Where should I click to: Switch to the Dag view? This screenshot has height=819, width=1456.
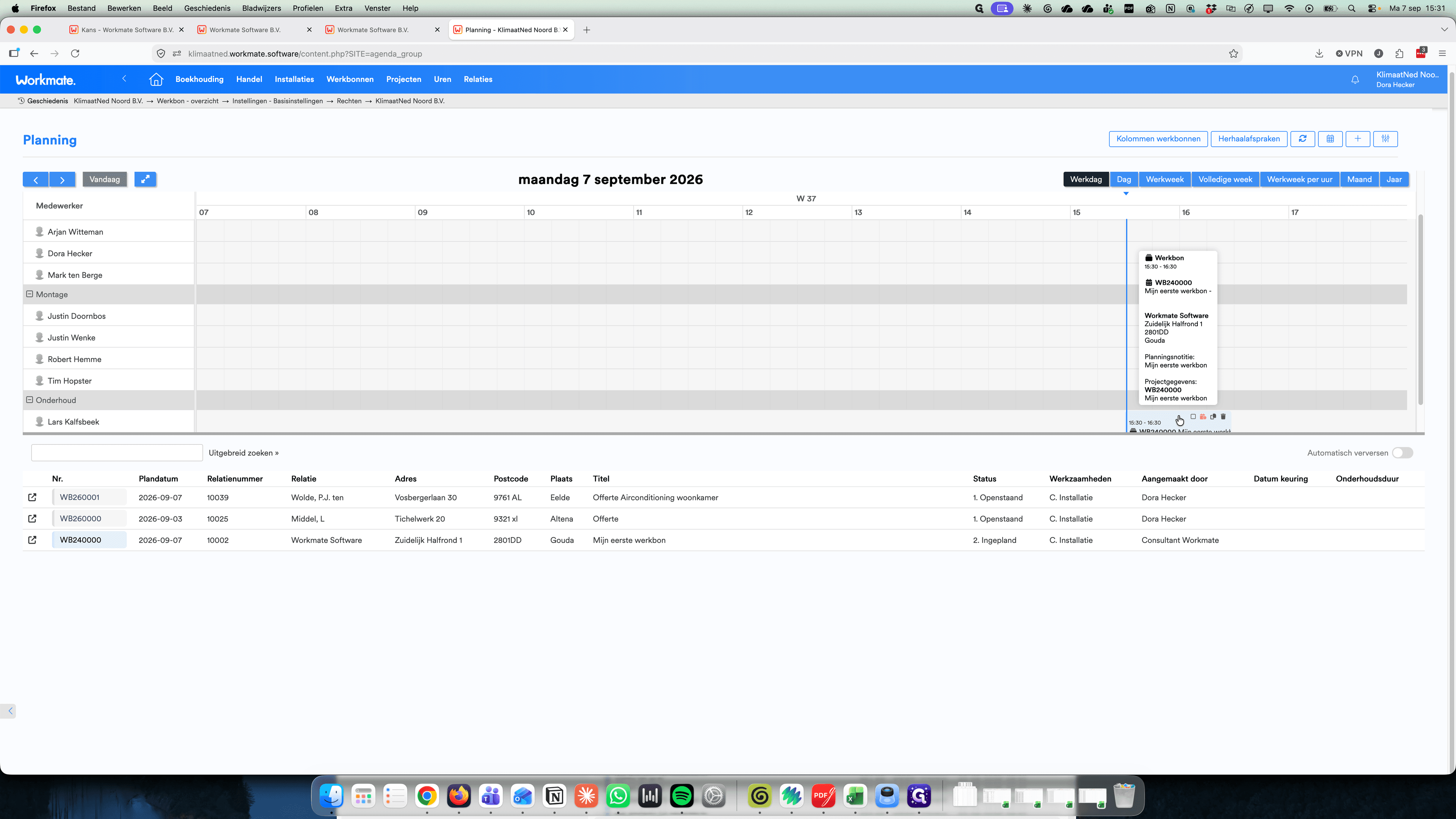click(1123, 179)
